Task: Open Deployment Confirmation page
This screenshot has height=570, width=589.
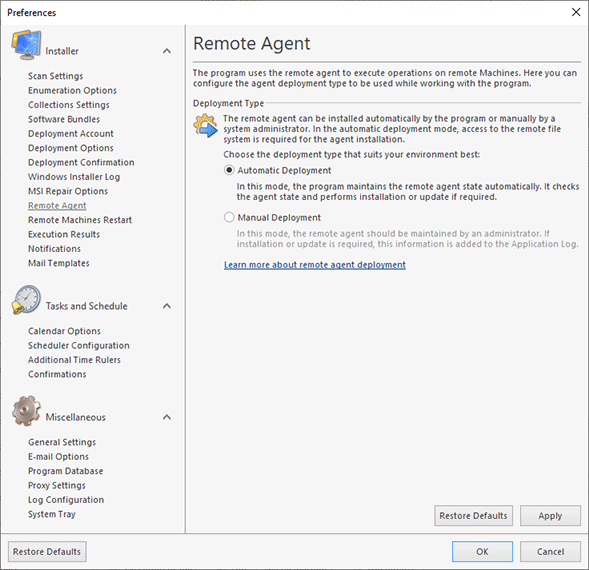Action: click(x=81, y=162)
